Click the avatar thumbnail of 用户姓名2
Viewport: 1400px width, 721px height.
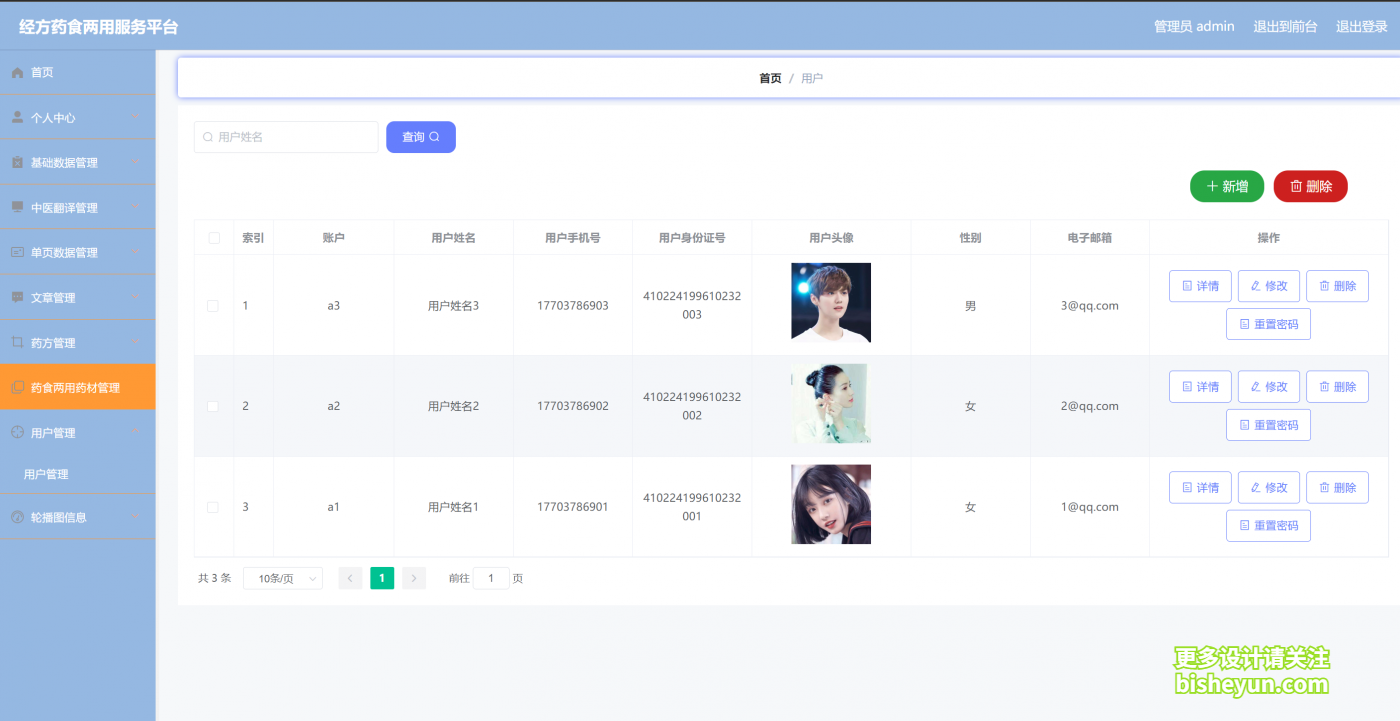point(831,404)
